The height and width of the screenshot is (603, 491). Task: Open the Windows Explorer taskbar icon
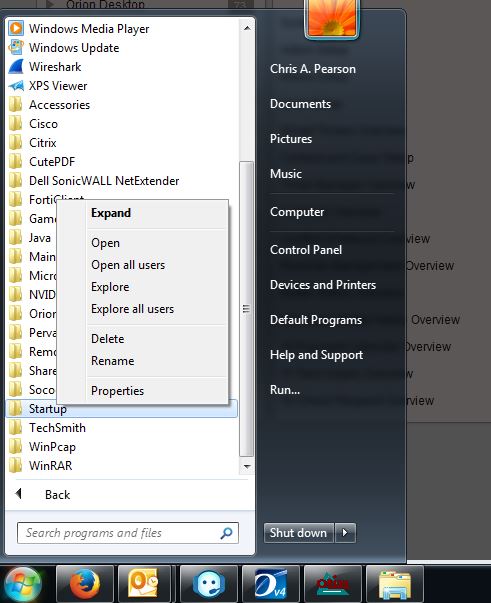394,584
